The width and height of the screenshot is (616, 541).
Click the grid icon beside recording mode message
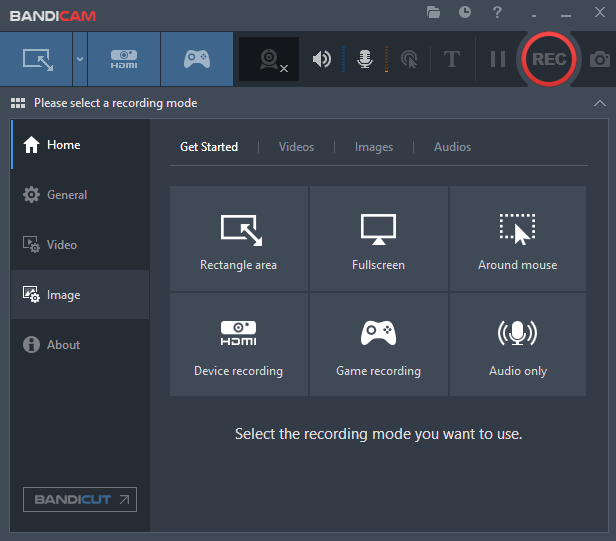(18, 103)
